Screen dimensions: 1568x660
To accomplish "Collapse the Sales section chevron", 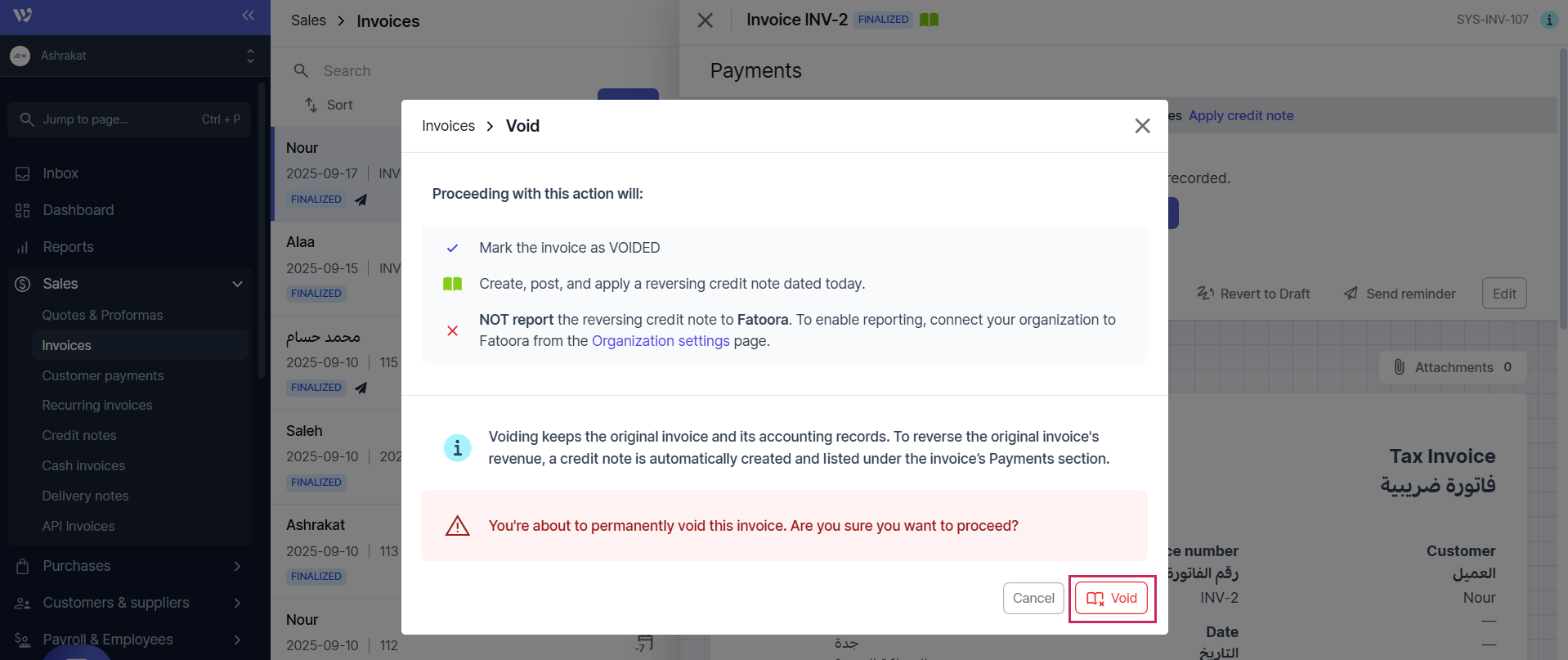I will [x=237, y=284].
